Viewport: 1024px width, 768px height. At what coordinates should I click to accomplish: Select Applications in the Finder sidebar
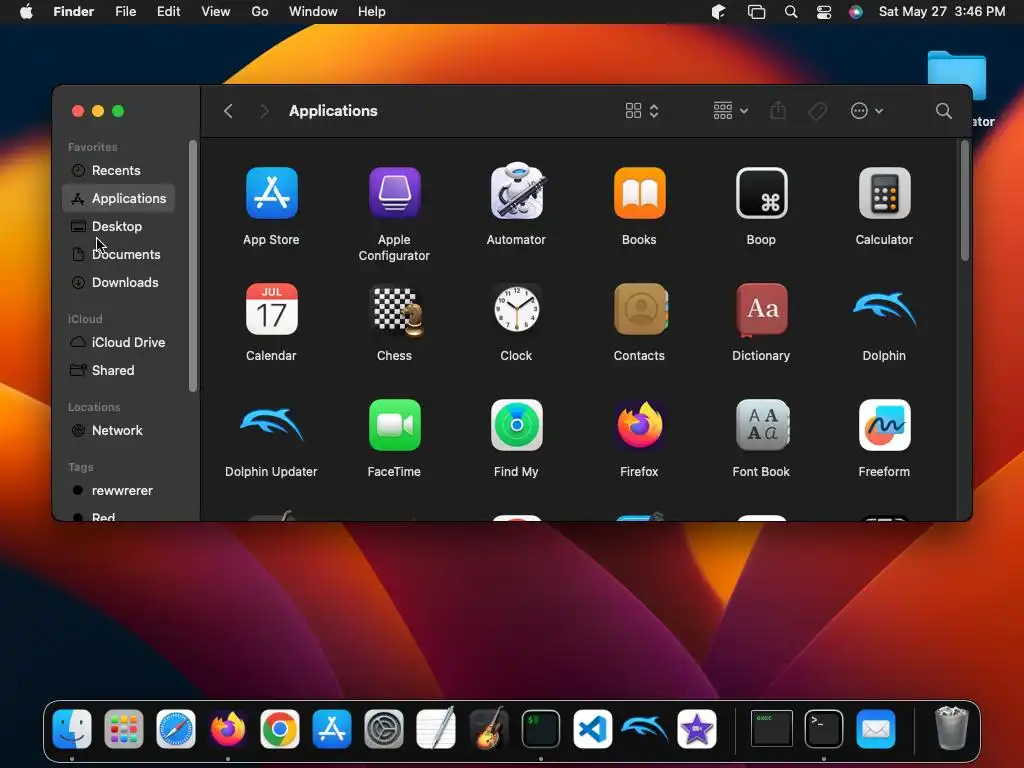pyautogui.click(x=118, y=199)
